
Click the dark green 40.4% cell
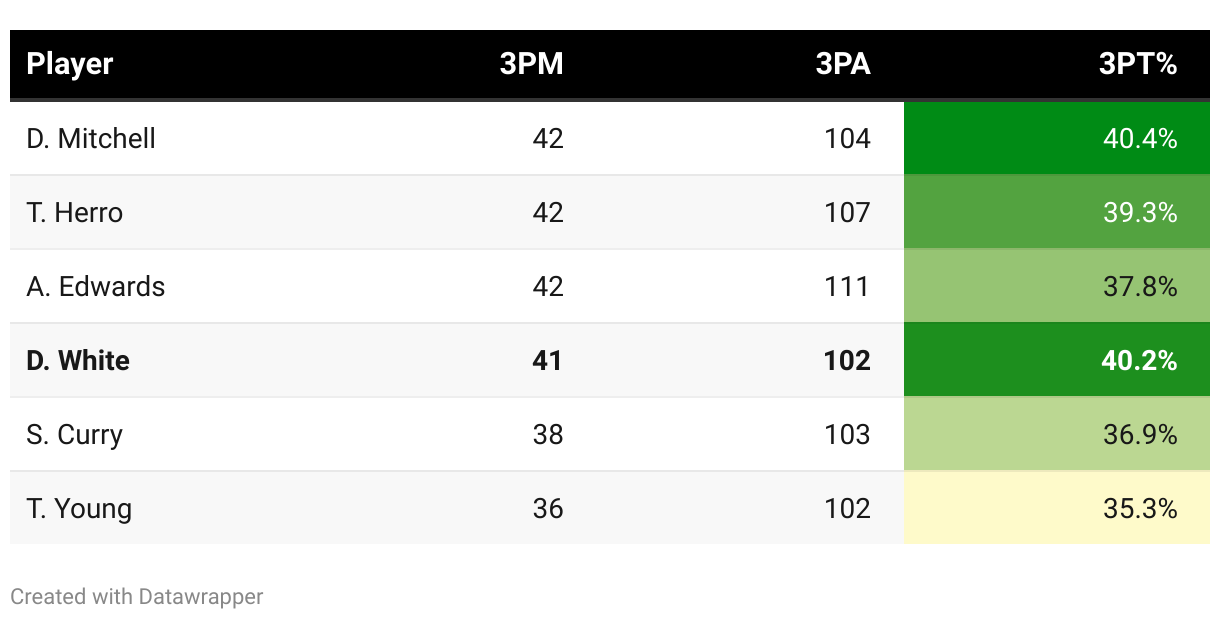point(1056,138)
